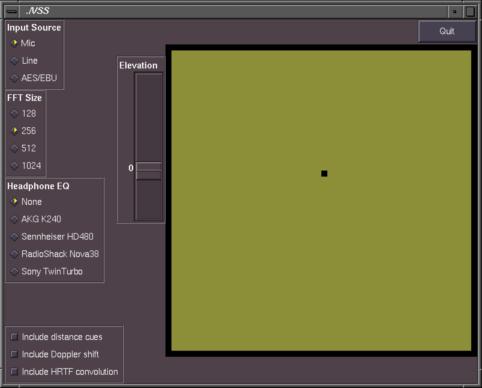Open the window menu in title bar
482x388 pixels.
(12, 12)
